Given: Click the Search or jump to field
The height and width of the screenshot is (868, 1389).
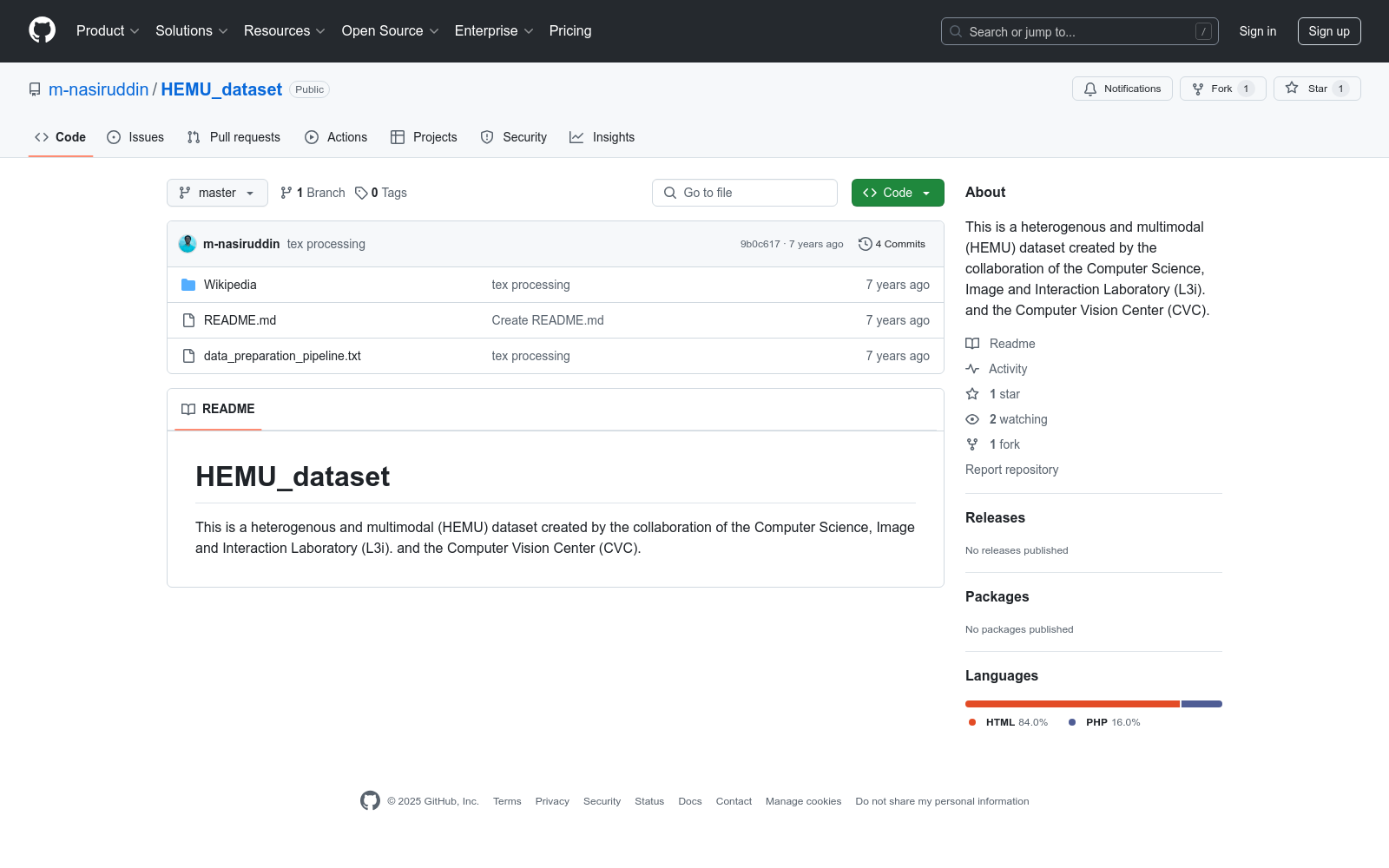Looking at the screenshot, I should tap(1080, 31).
